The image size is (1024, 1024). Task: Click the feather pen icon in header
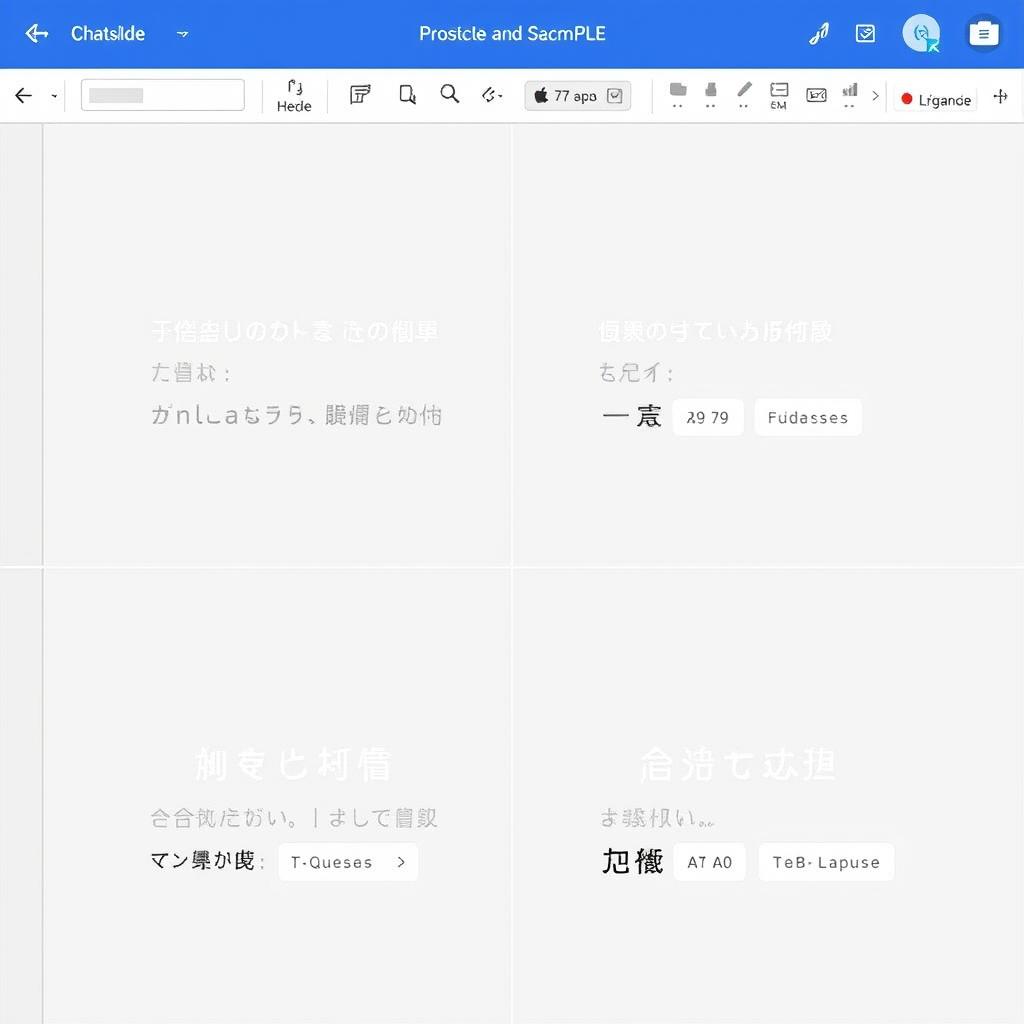pyautogui.click(x=819, y=34)
